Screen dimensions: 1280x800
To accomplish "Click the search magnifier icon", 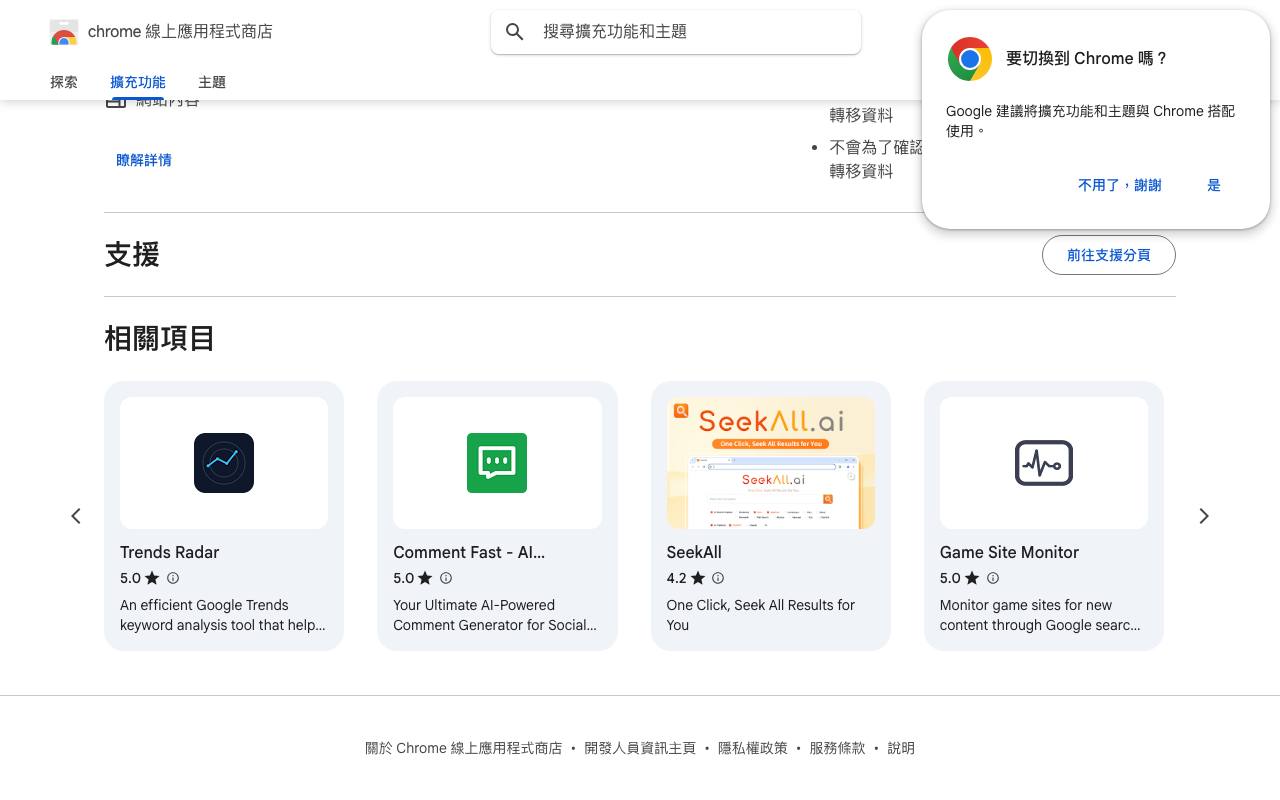I will pyautogui.click(x=515, y=32).
